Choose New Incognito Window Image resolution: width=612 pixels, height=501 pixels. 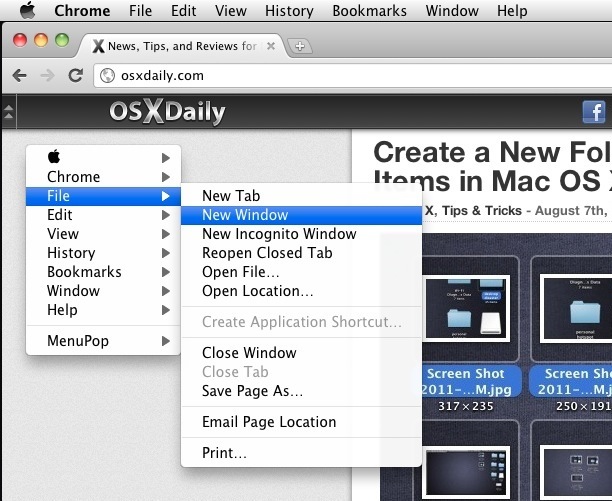(x=301, y=234)
